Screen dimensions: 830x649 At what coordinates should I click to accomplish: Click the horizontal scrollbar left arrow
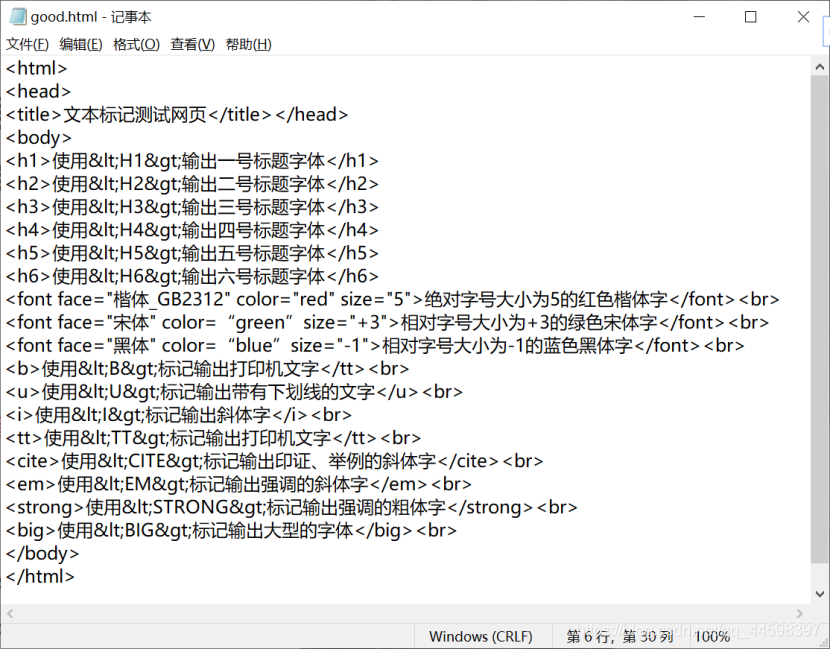coord(10,614)
